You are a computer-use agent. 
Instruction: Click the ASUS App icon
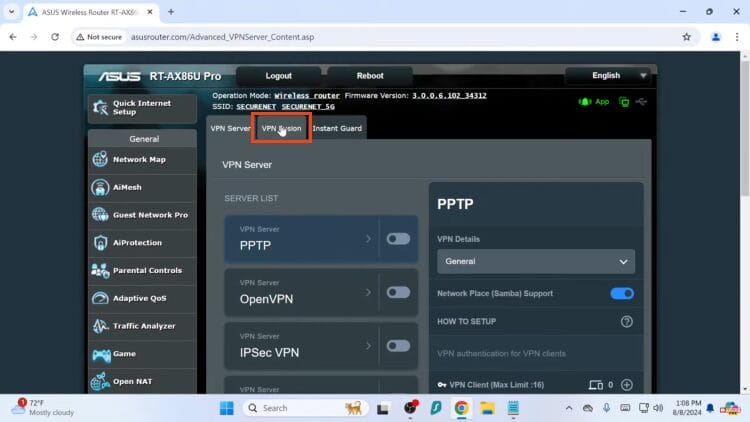(x=594, y=101)
